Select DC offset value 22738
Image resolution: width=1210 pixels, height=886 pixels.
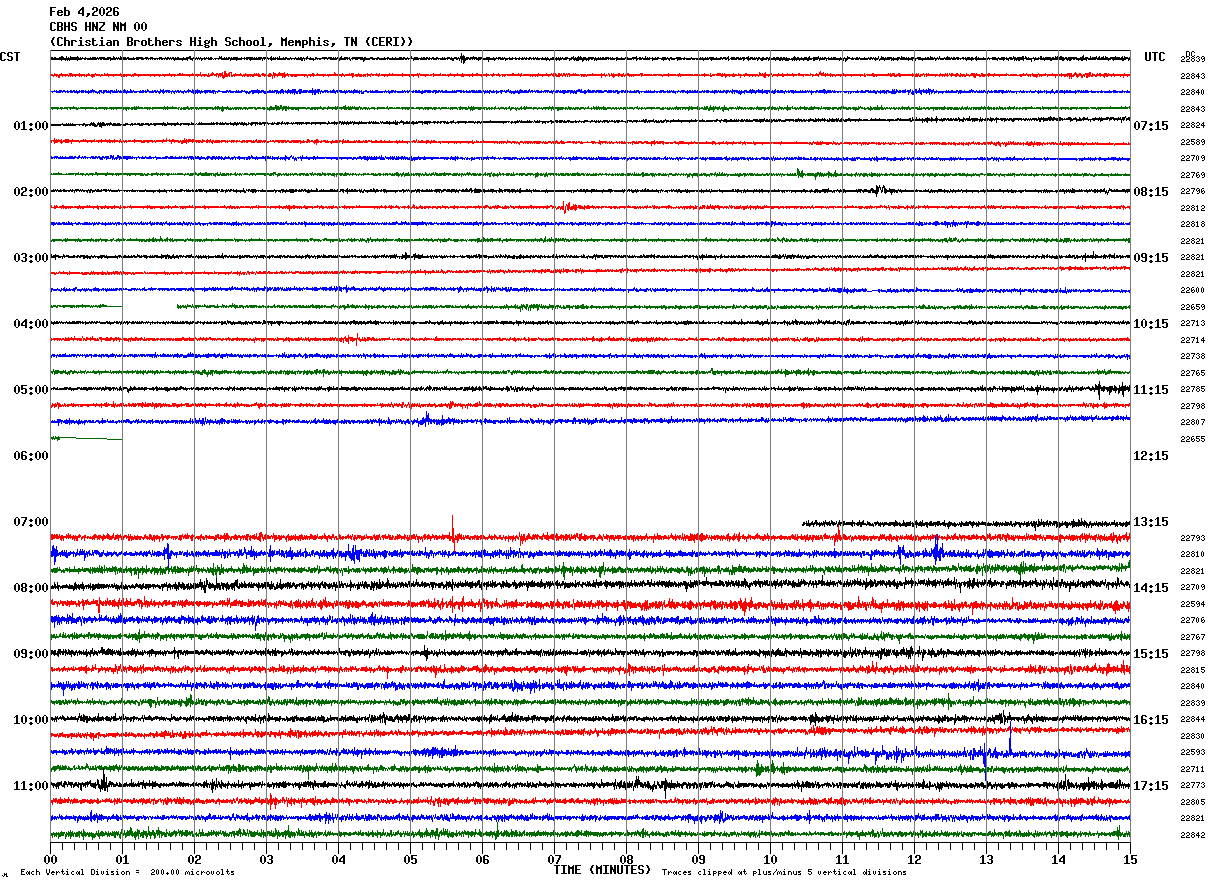click(1193, 357)
